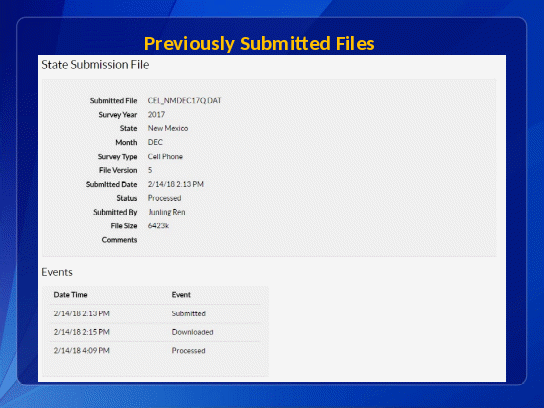Image resolution: width=544 pixels, height=408 pixels.
Task: Select the 'State Submission File' heading
Action: [95, 65]
